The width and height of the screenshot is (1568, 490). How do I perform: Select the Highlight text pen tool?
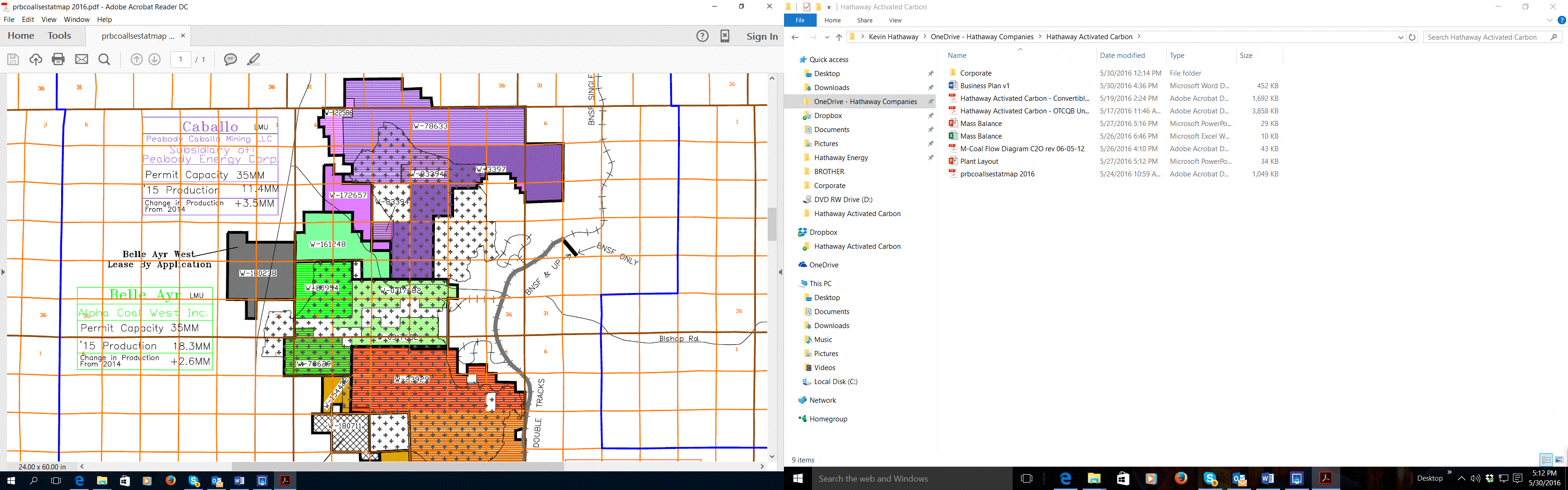(254, 59)
